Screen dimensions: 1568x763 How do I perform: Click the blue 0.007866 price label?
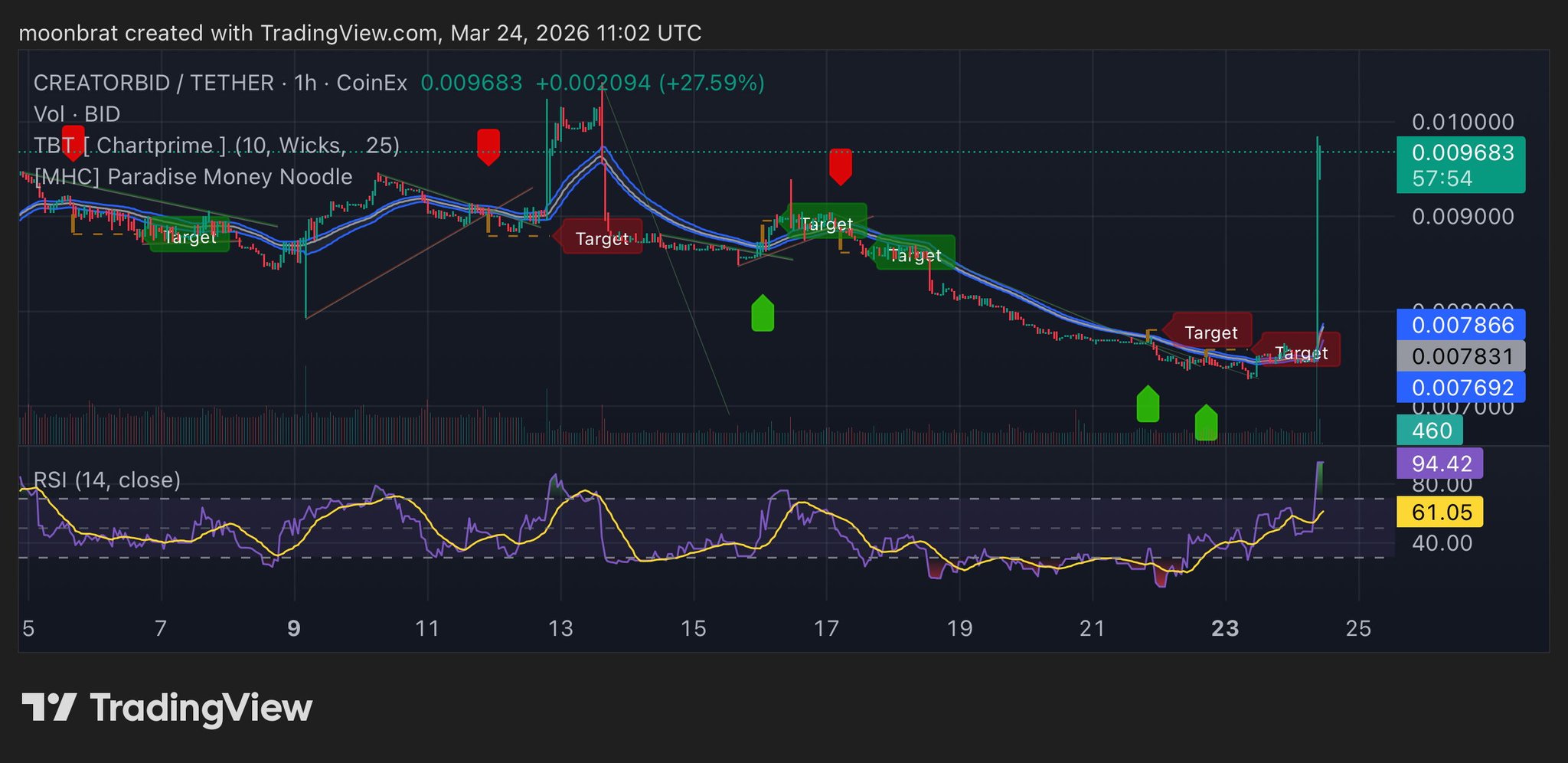pyautogui.click(x=1460, y=325)
